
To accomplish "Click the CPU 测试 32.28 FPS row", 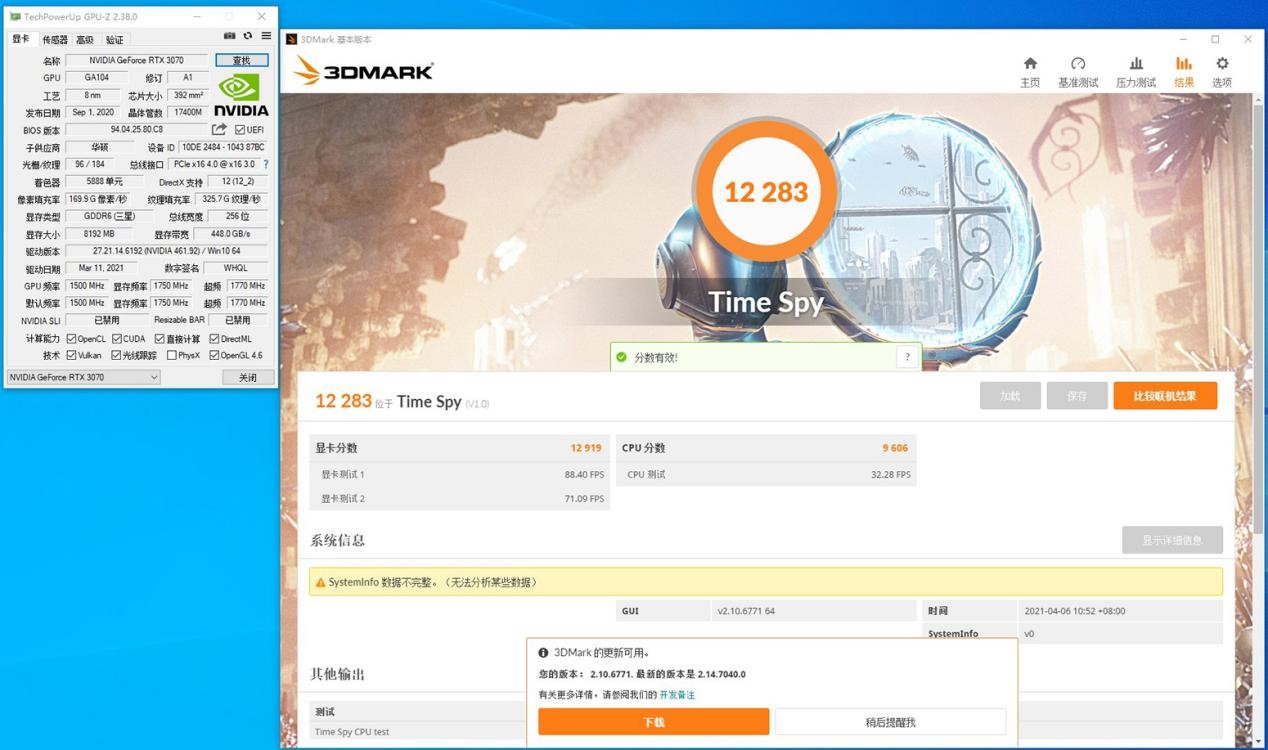I will click(x=766, y=474).
